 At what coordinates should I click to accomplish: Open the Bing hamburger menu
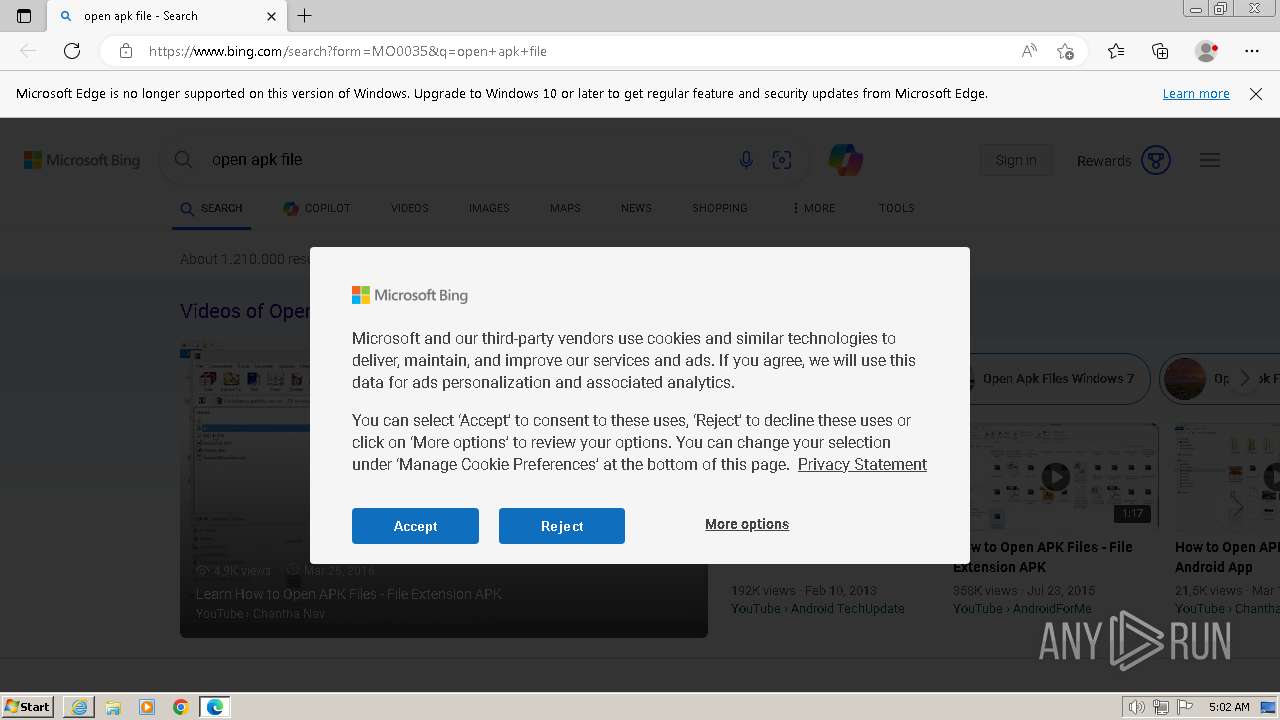[1210, 160]
